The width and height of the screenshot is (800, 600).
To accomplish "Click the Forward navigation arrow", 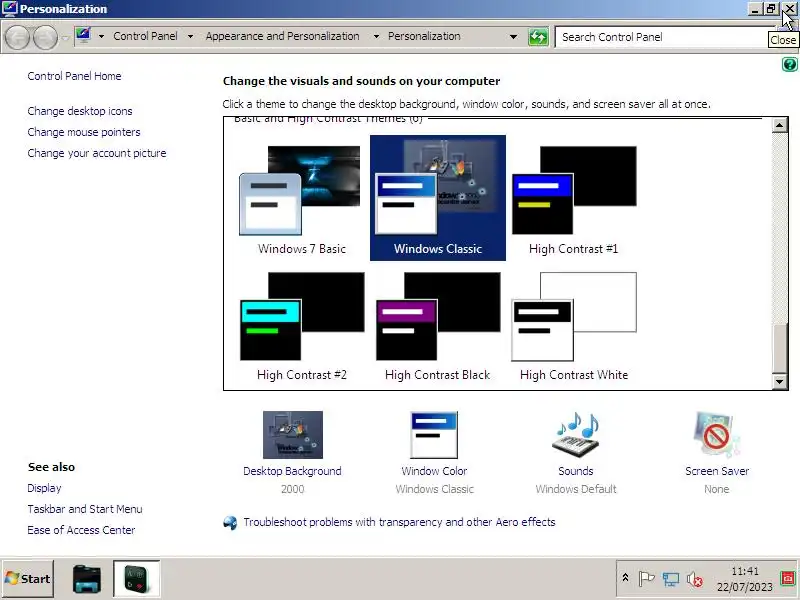I will click(45, 37).
